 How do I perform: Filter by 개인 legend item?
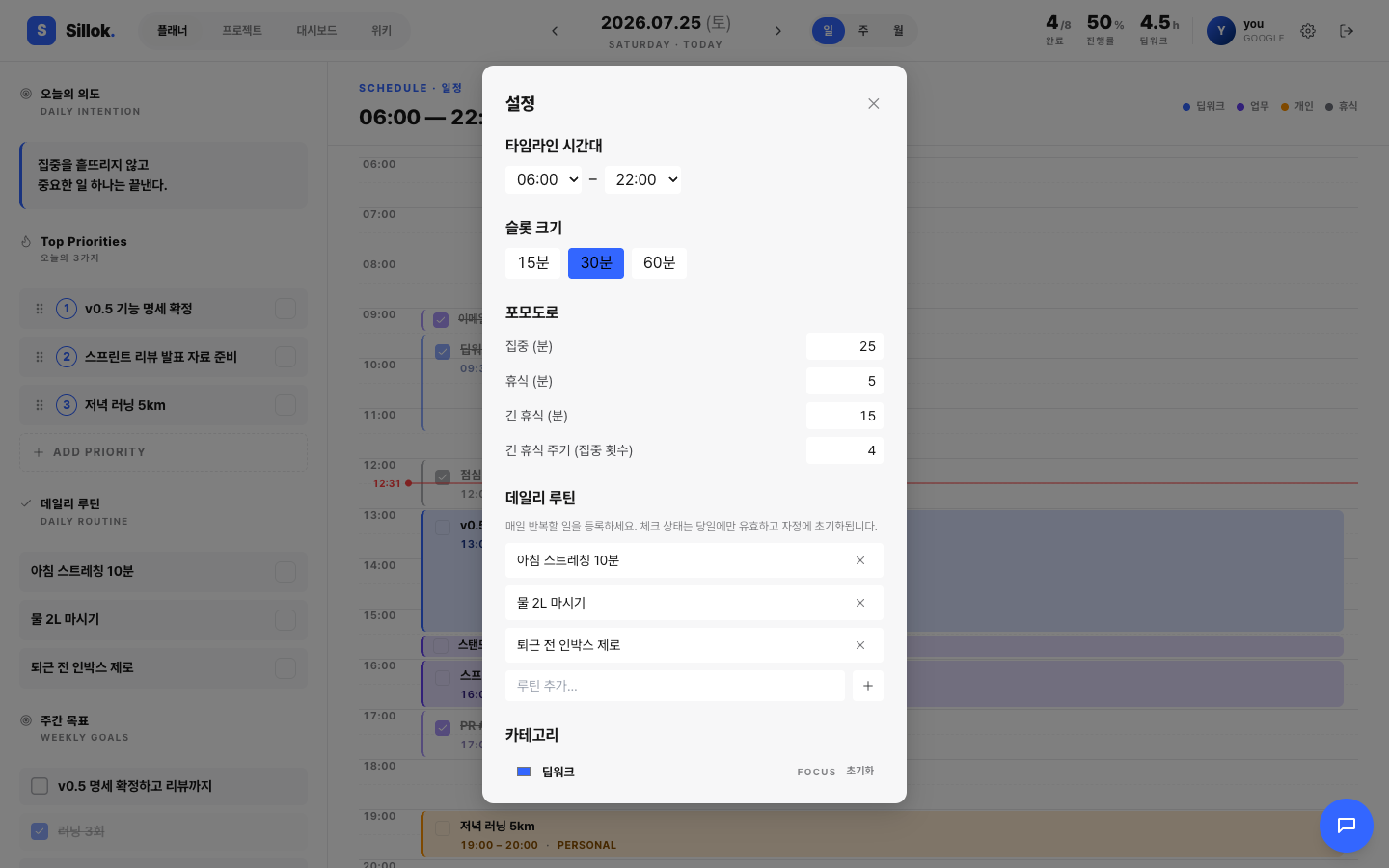click(x=1297, y=106)
